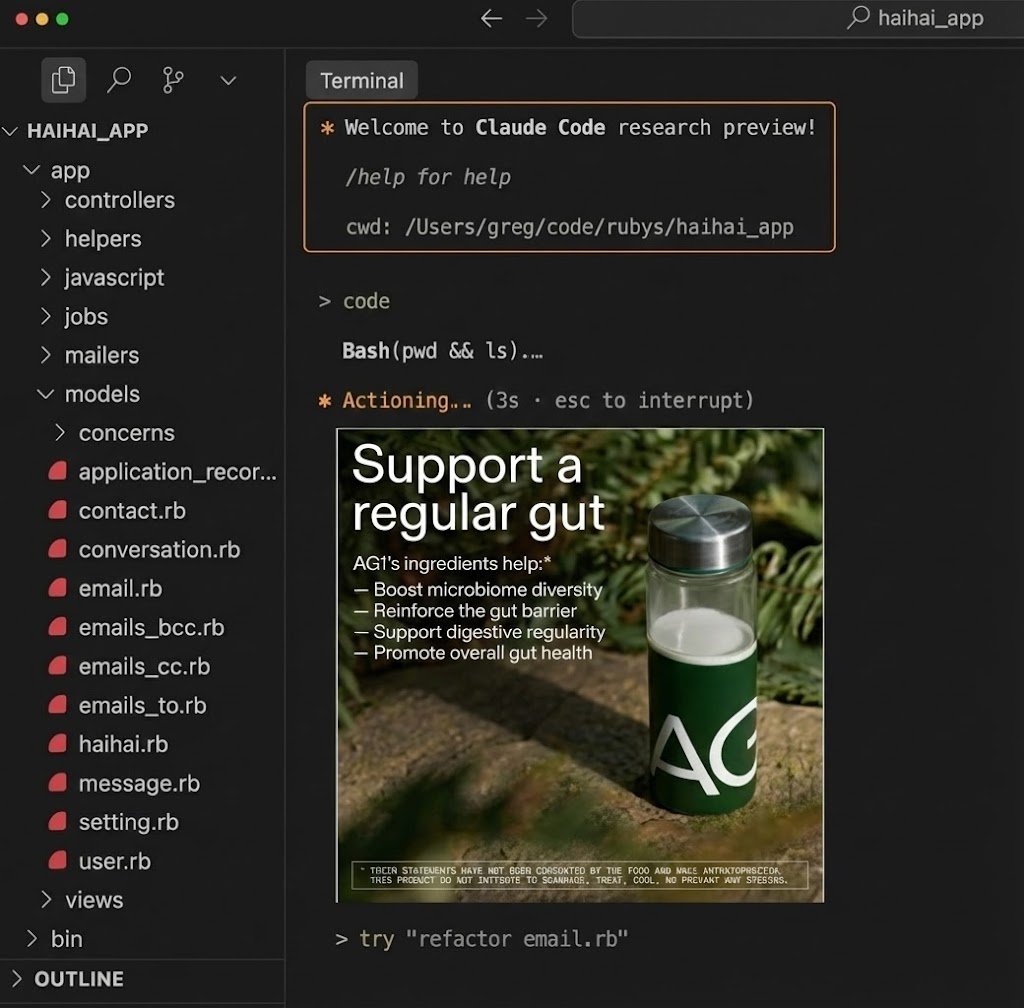Minimize window with yellow button
This screenshot has height=1008, width=1024.
pyautogui.click(x=42, y=19)
